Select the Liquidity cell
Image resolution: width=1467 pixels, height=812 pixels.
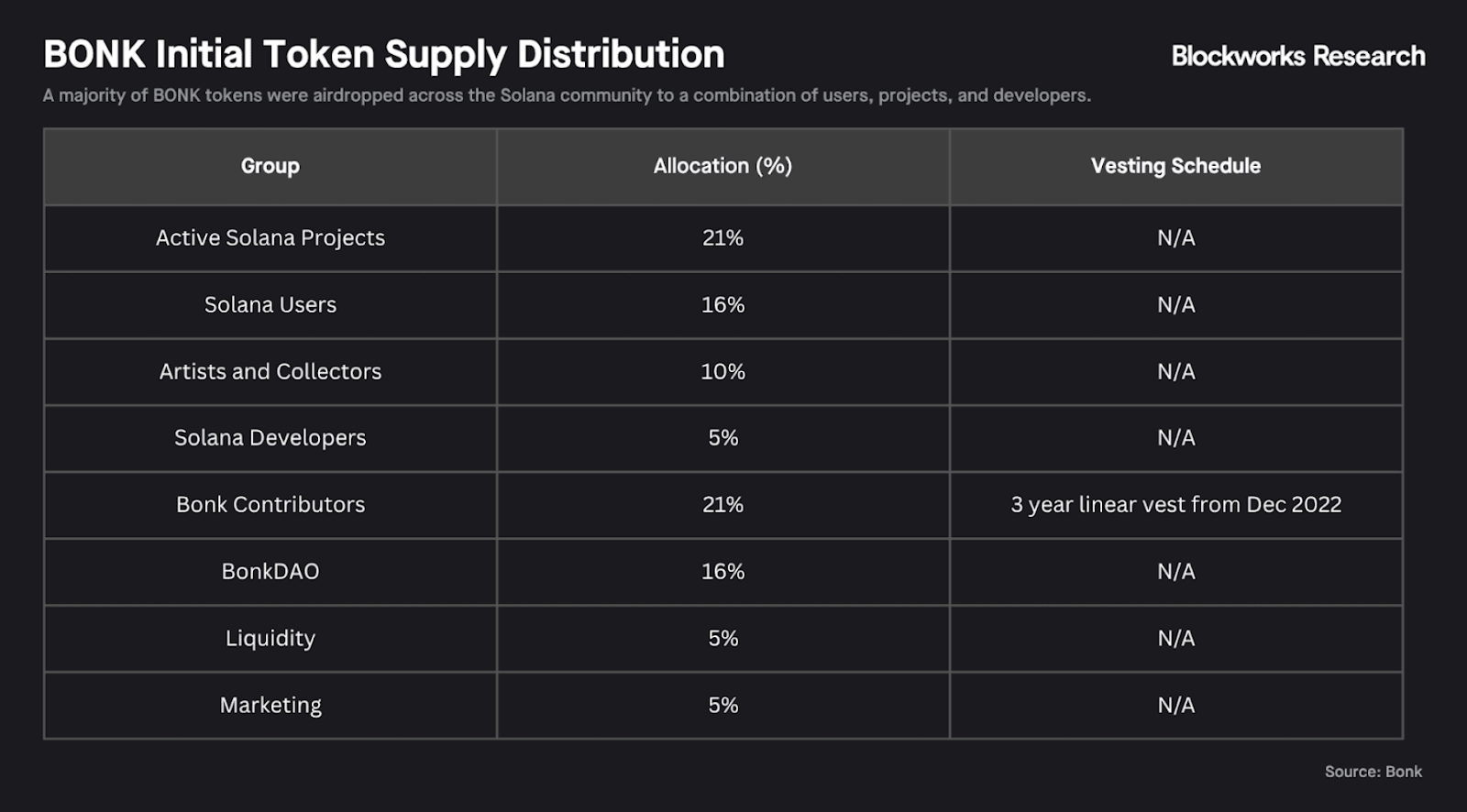(x=270, y=638)
